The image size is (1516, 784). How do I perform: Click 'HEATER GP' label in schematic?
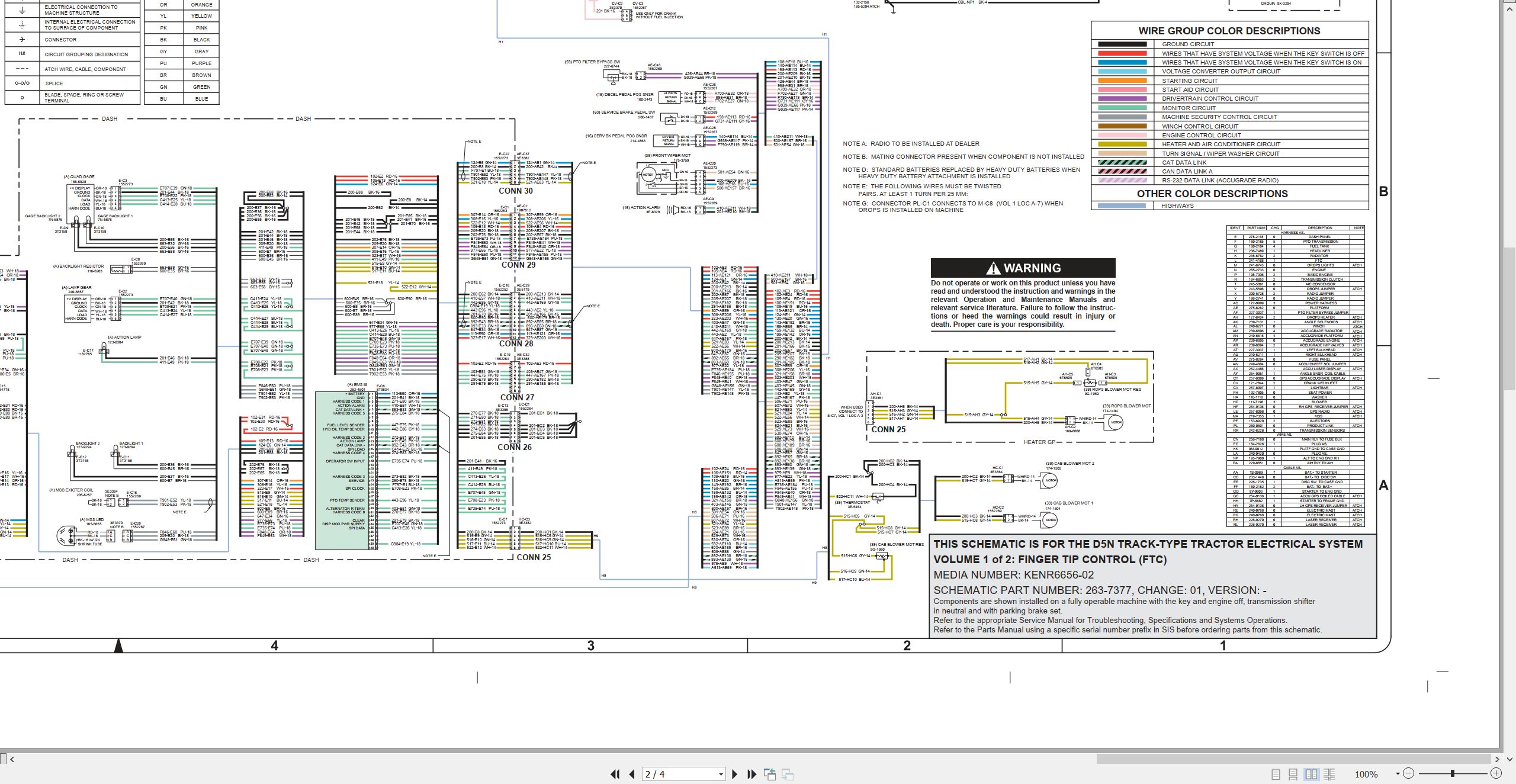1039,442
